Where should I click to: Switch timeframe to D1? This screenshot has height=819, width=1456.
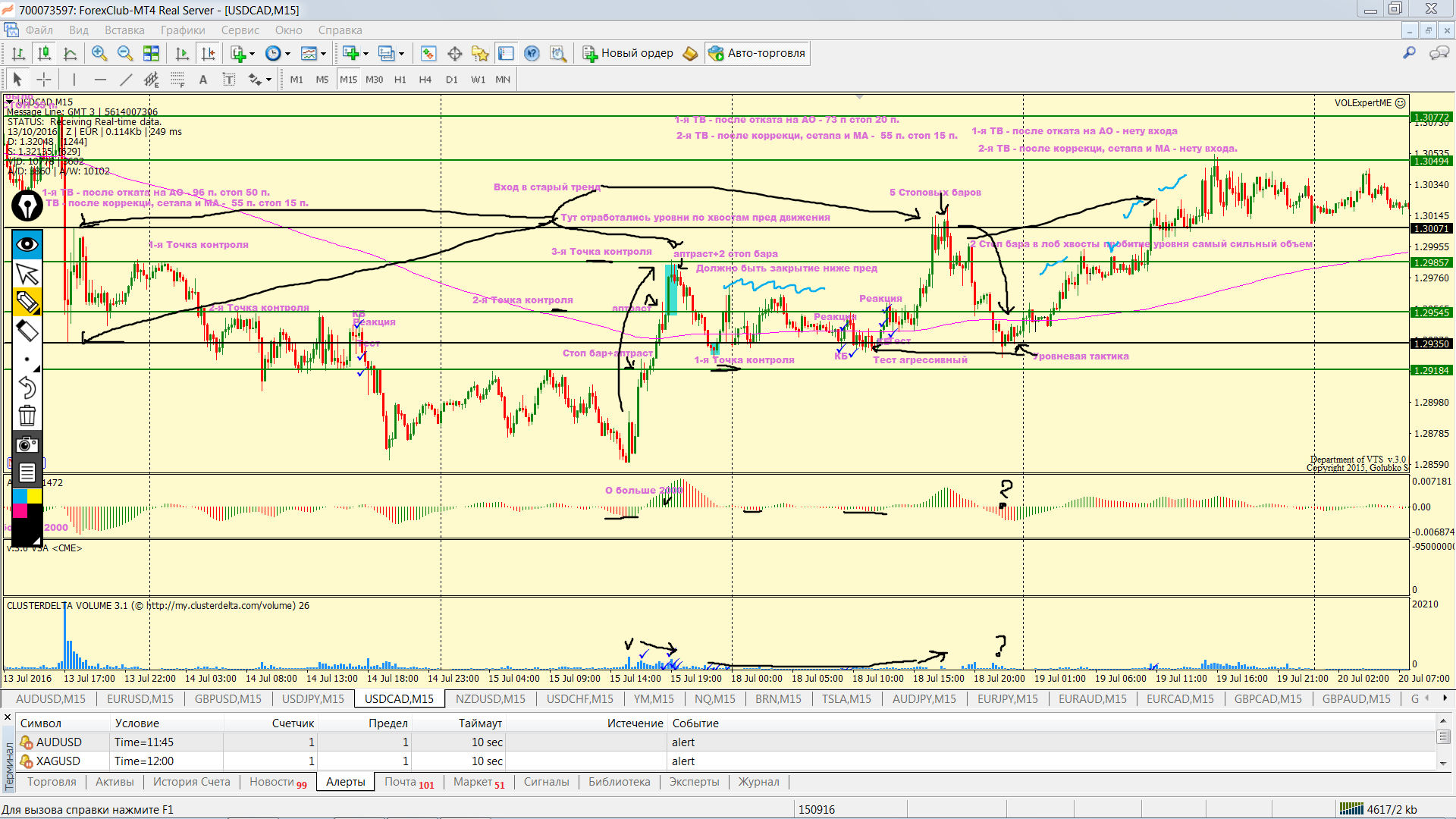(452, 80)
